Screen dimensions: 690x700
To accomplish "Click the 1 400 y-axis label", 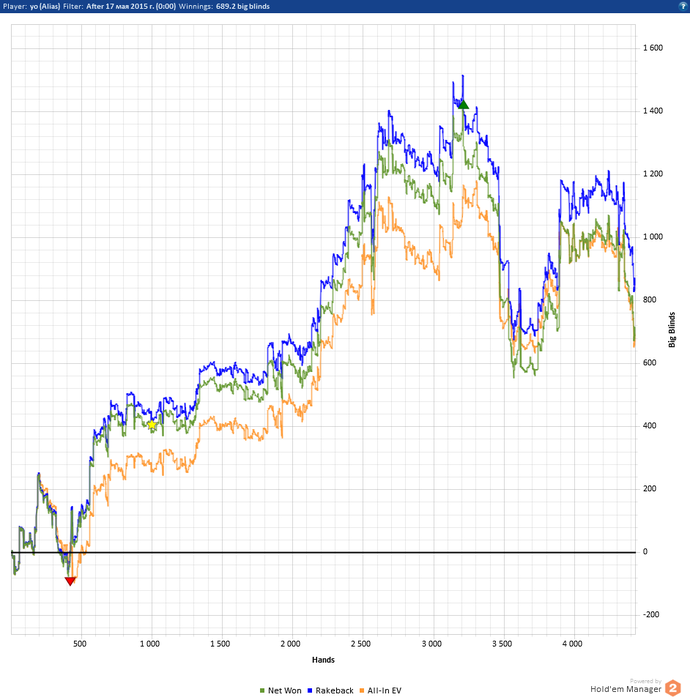I will (653, 111).
